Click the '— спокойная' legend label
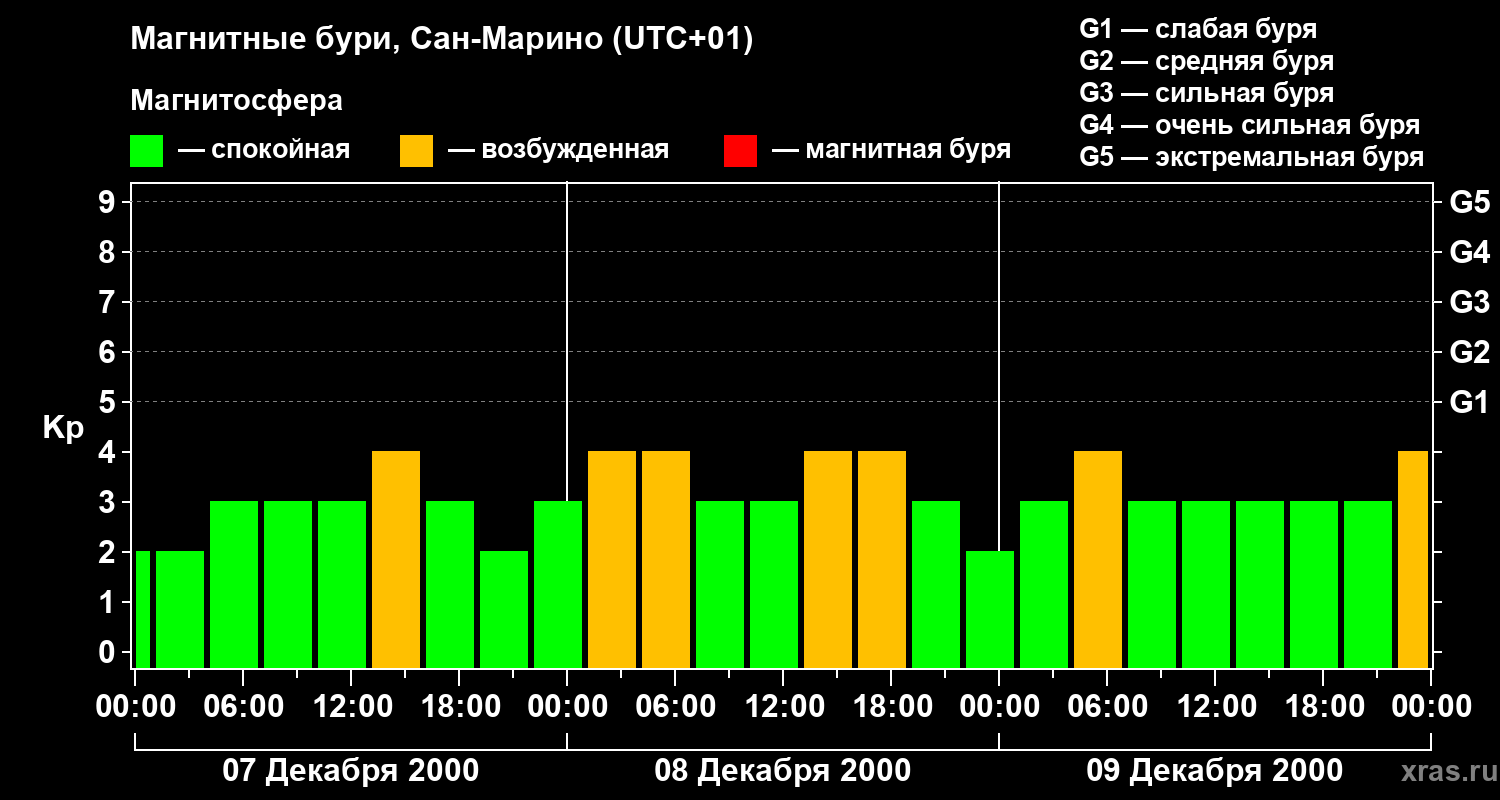This screenshot has width=1500, height=800. [264, 150]
